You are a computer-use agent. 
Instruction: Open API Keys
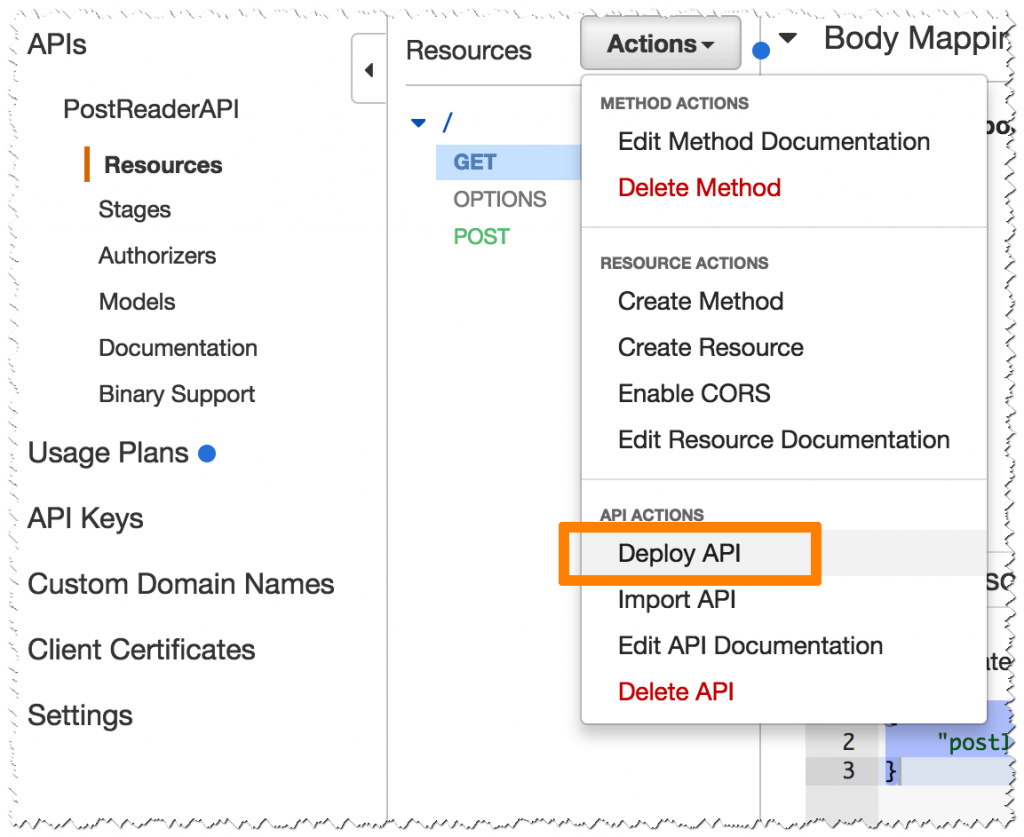pyautogui.click(x=86, y=518)
